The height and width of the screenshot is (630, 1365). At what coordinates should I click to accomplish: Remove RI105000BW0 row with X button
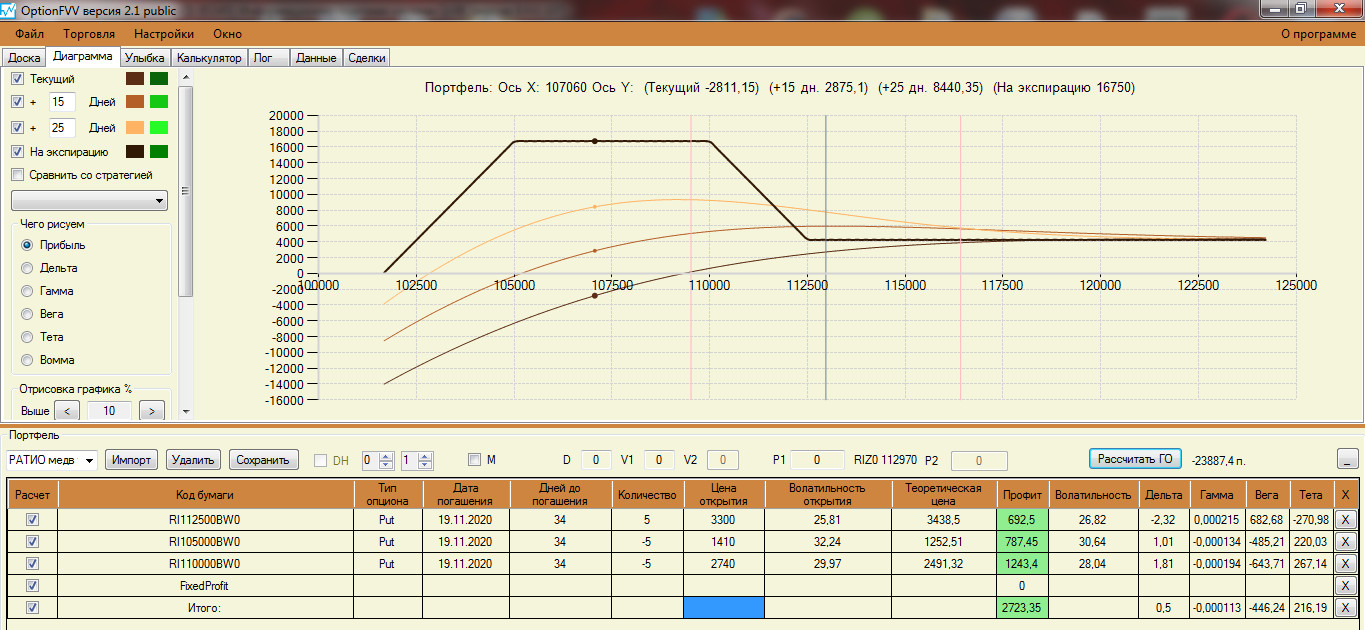coord(1345,542)
